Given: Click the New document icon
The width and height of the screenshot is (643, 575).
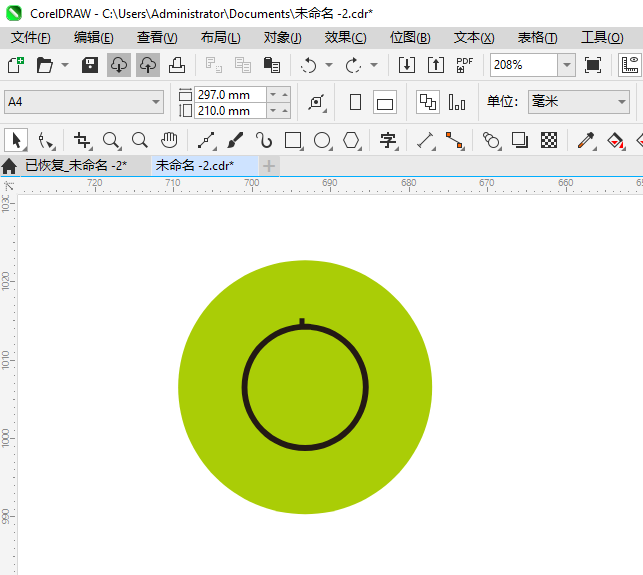Looking at the screenshot, I should [16, 65].
